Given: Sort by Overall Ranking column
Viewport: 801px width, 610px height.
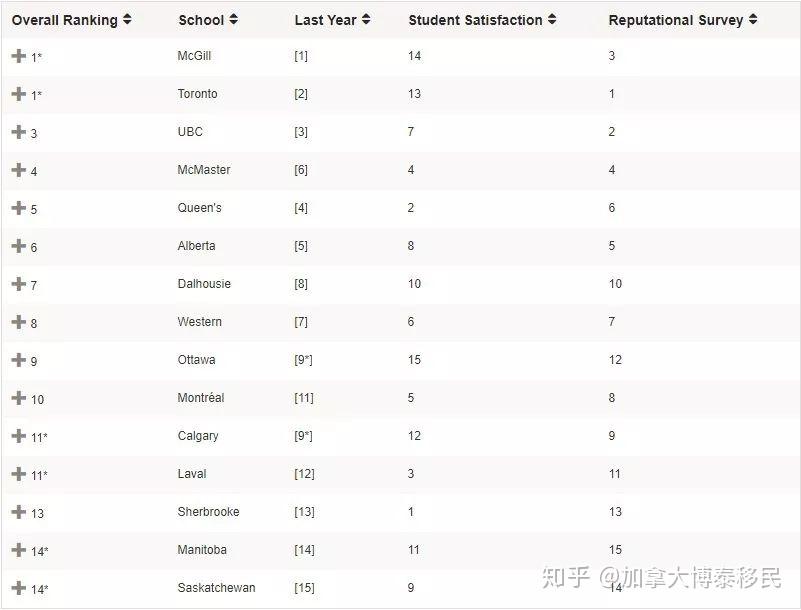Looking at the screenshot, I should pos(71,20).
